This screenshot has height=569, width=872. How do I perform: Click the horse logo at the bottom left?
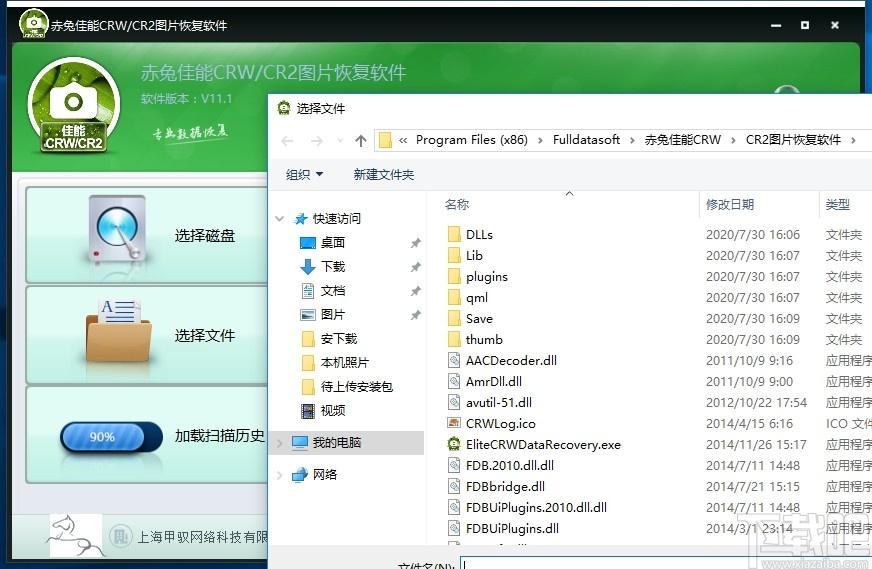(75, 536)
